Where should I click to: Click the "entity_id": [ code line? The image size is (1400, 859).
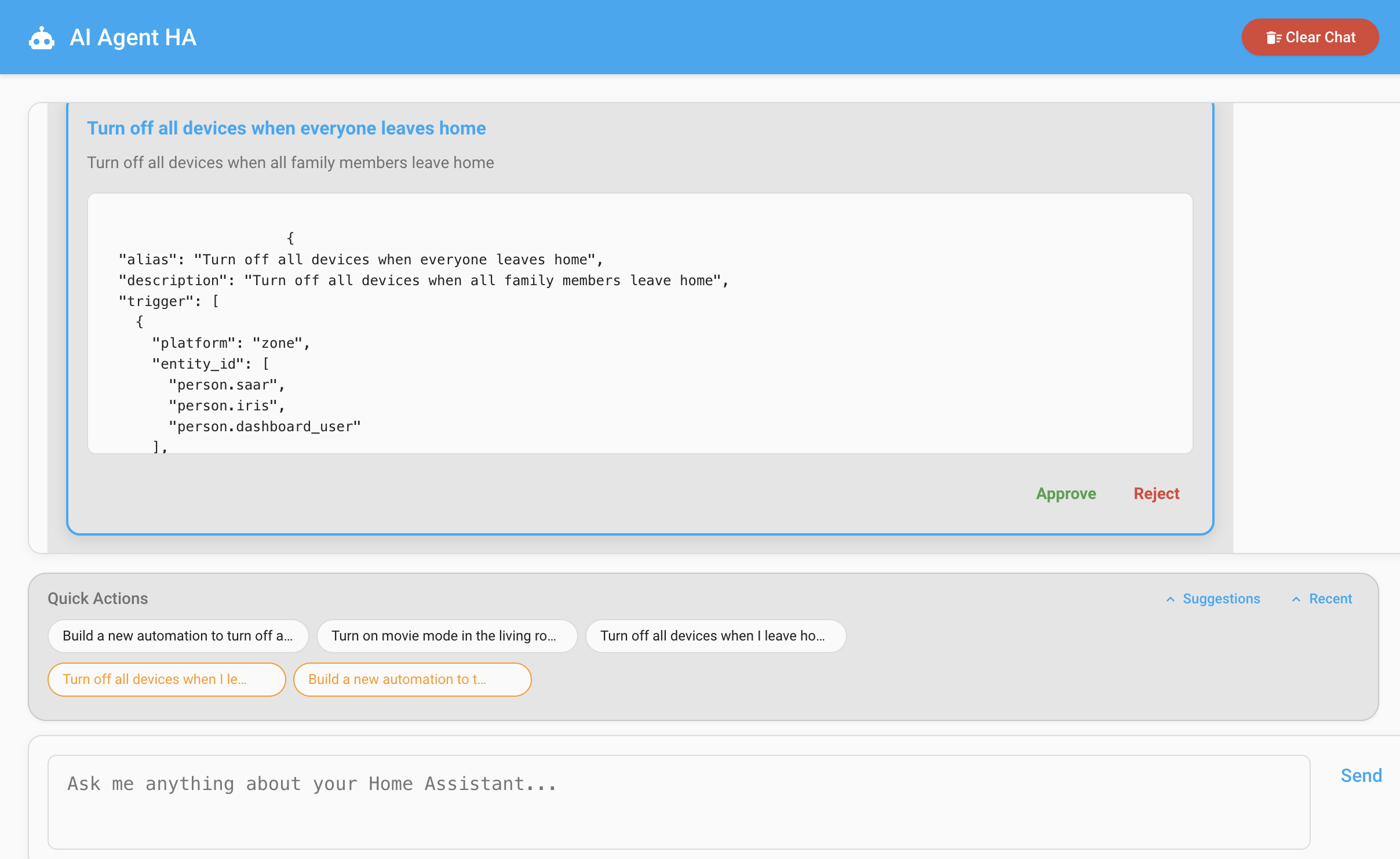210,364
